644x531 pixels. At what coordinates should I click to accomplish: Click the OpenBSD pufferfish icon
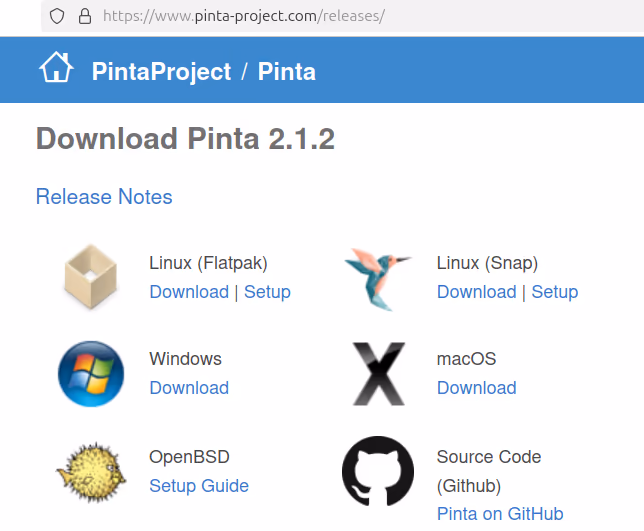pyautogui.click(x=91, y=472)
